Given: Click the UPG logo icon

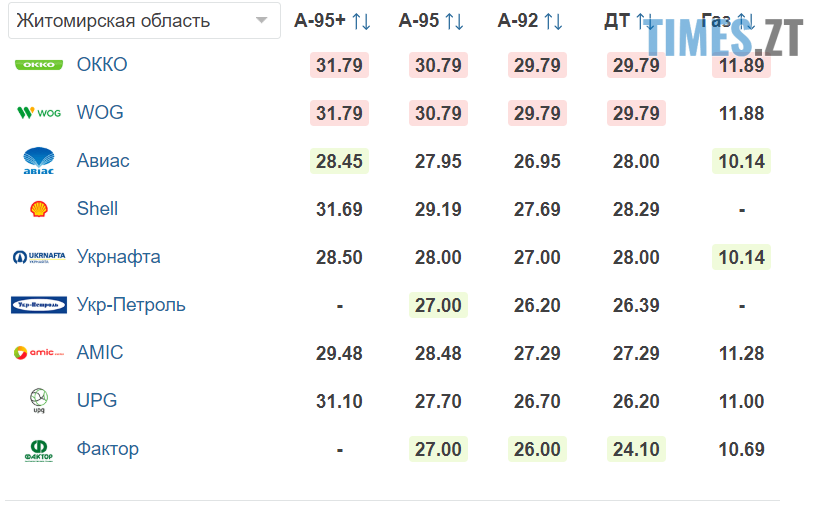Looking at the screenshot, I should coord(39,401).
